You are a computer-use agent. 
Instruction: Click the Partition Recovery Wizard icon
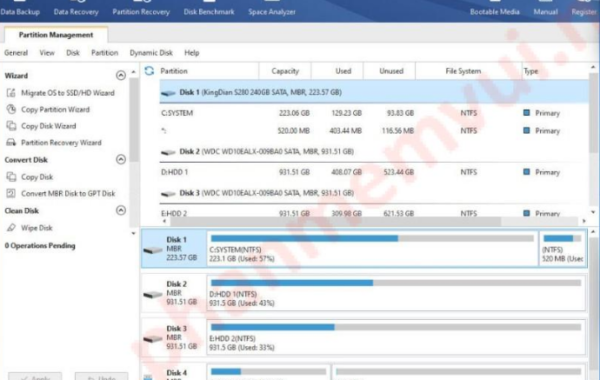coord(11,142)
